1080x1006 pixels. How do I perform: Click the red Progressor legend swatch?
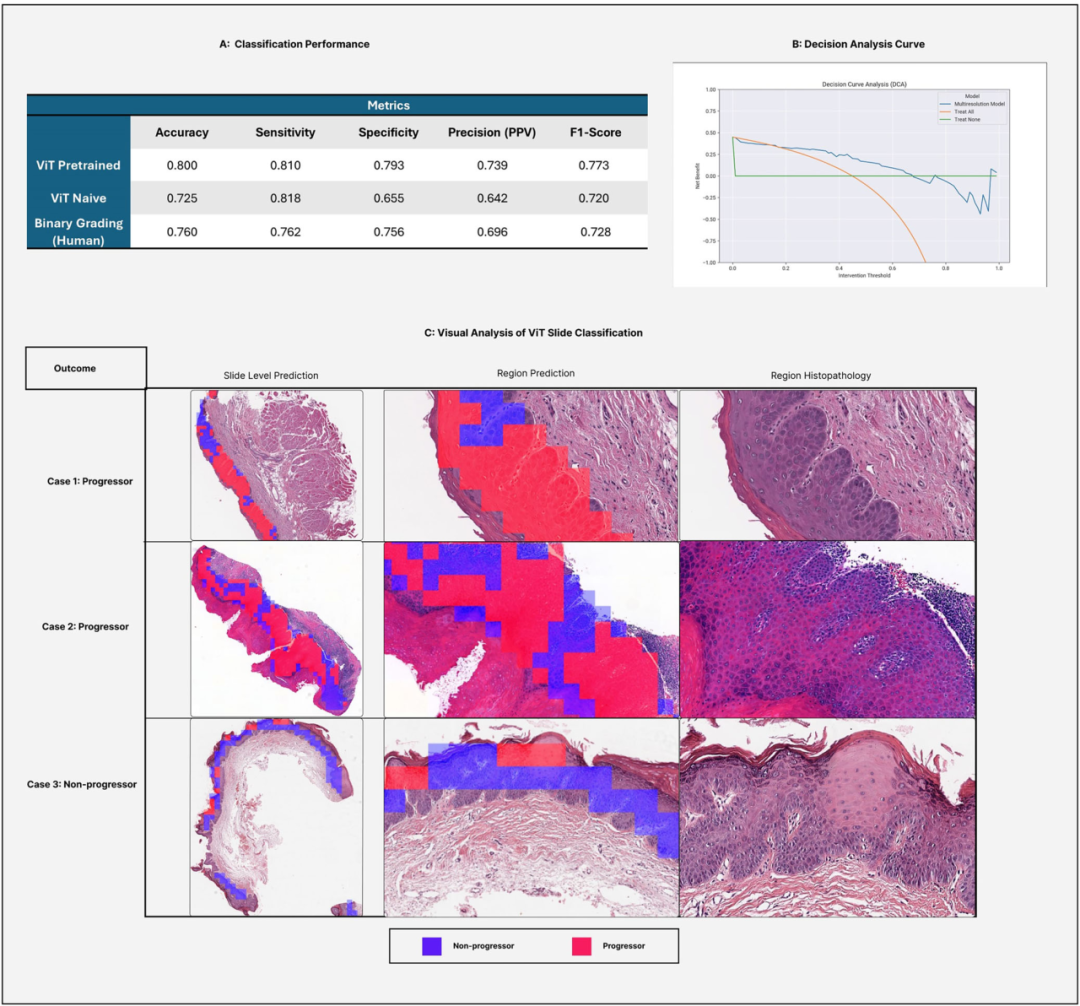(x=581, y=945)
